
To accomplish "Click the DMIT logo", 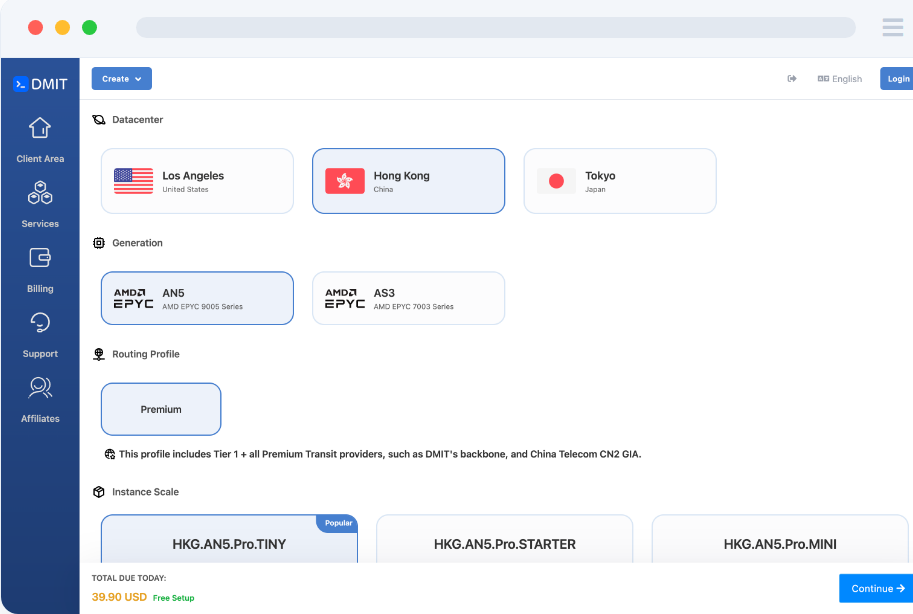I will tap(40, 84).
